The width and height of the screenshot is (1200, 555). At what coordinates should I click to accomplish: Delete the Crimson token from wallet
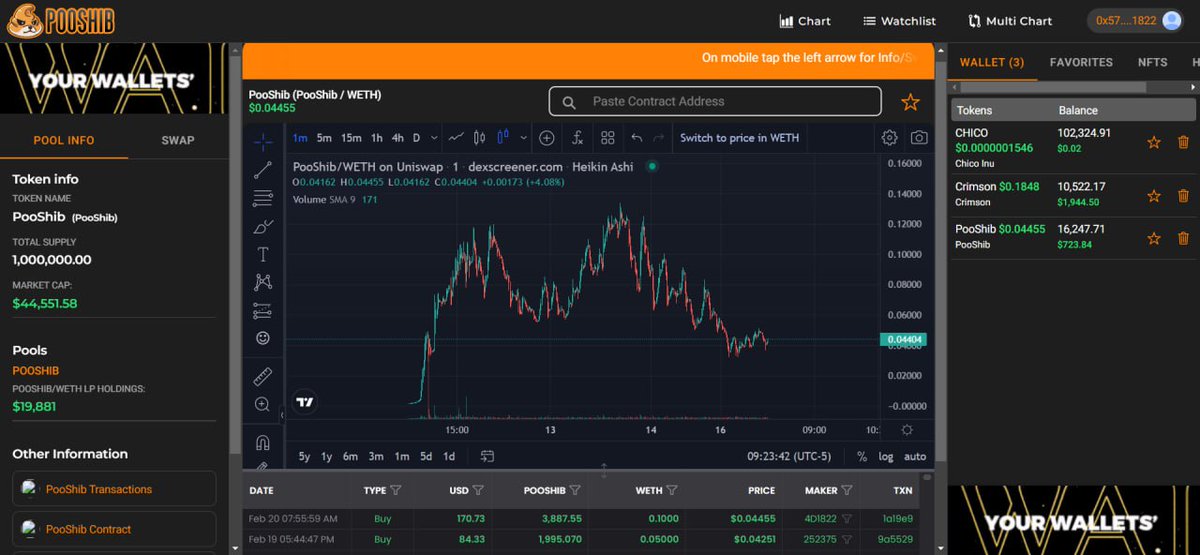[1184, 196]
